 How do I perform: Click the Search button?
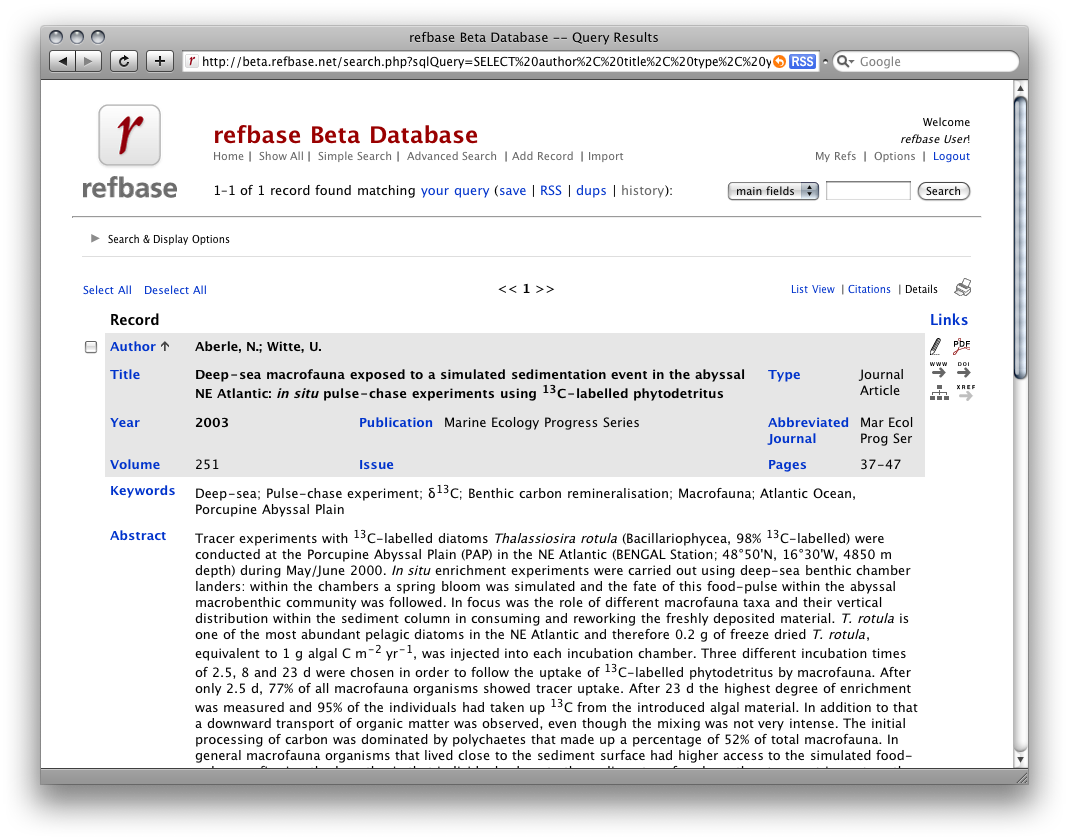(x=943, y=191)
